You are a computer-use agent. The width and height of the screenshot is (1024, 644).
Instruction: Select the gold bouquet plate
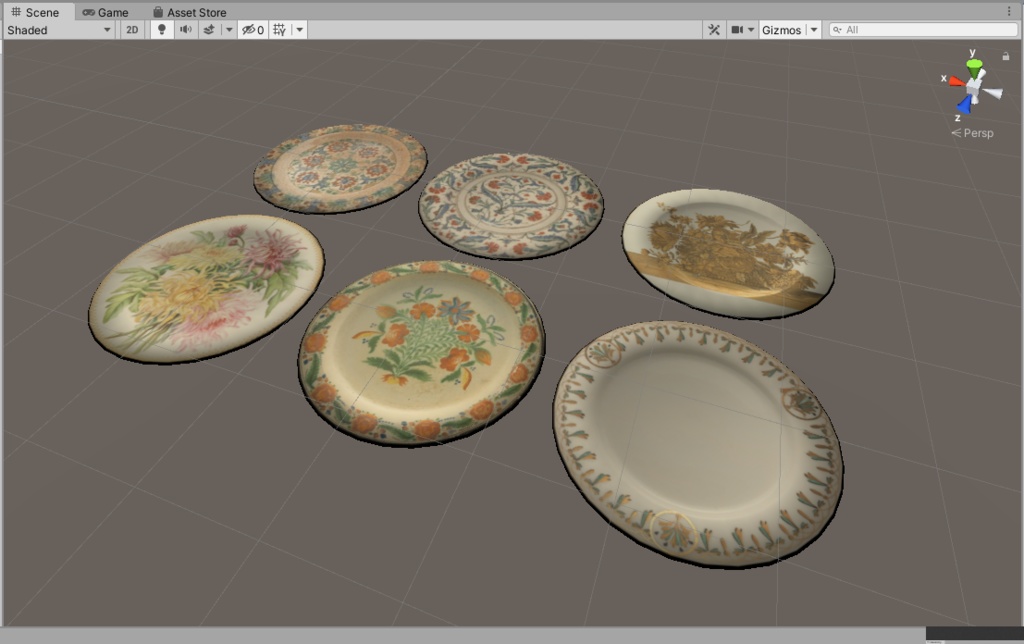click(728, 253)
